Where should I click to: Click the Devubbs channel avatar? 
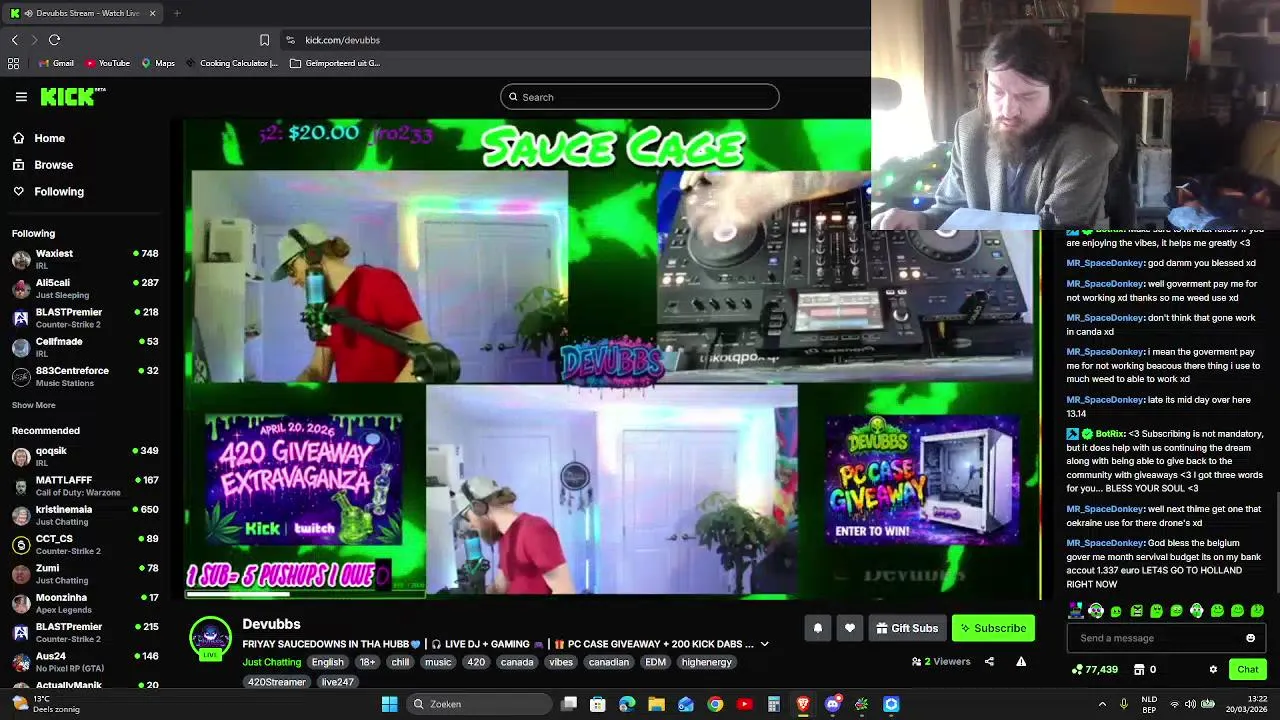(x=210, y=638)
